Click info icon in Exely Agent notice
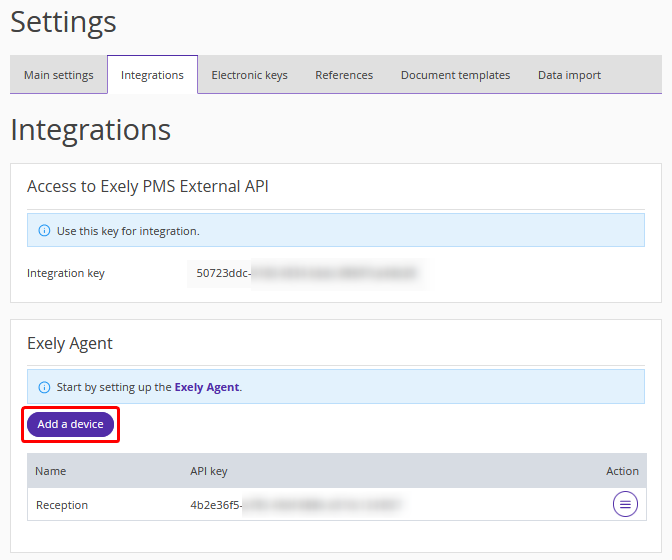Image resolution: width=672 pixels, height=560 pixels. click(x=44, y=387)
